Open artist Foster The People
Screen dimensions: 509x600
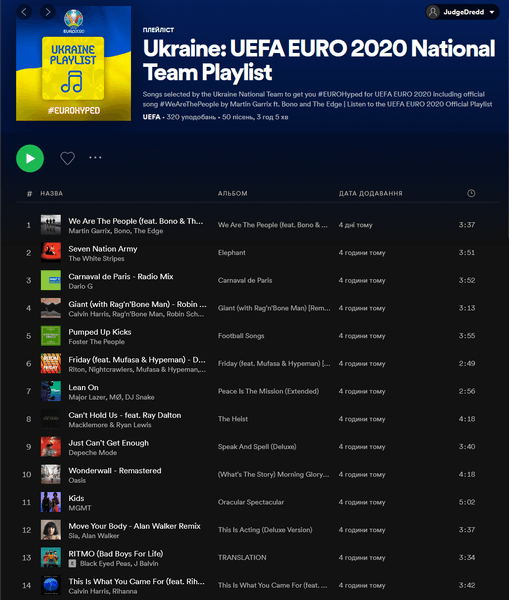point(96,342)
